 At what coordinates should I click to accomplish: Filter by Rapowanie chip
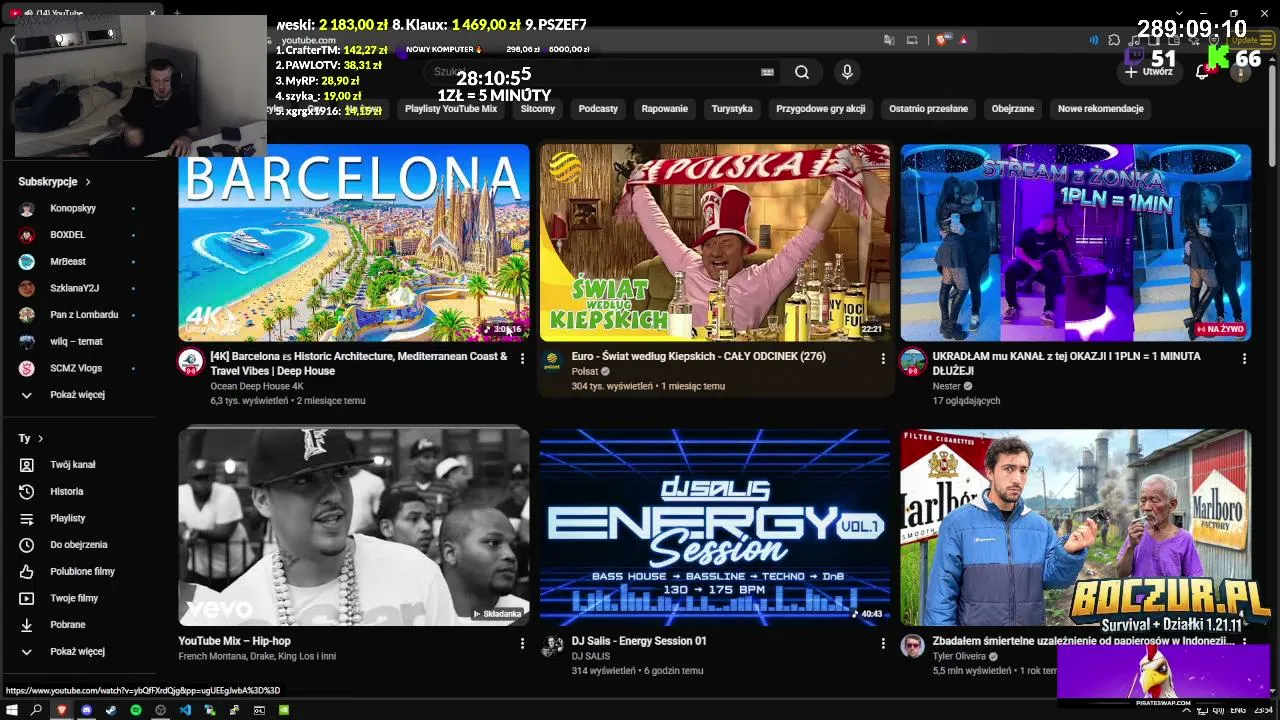click(665, 109)
